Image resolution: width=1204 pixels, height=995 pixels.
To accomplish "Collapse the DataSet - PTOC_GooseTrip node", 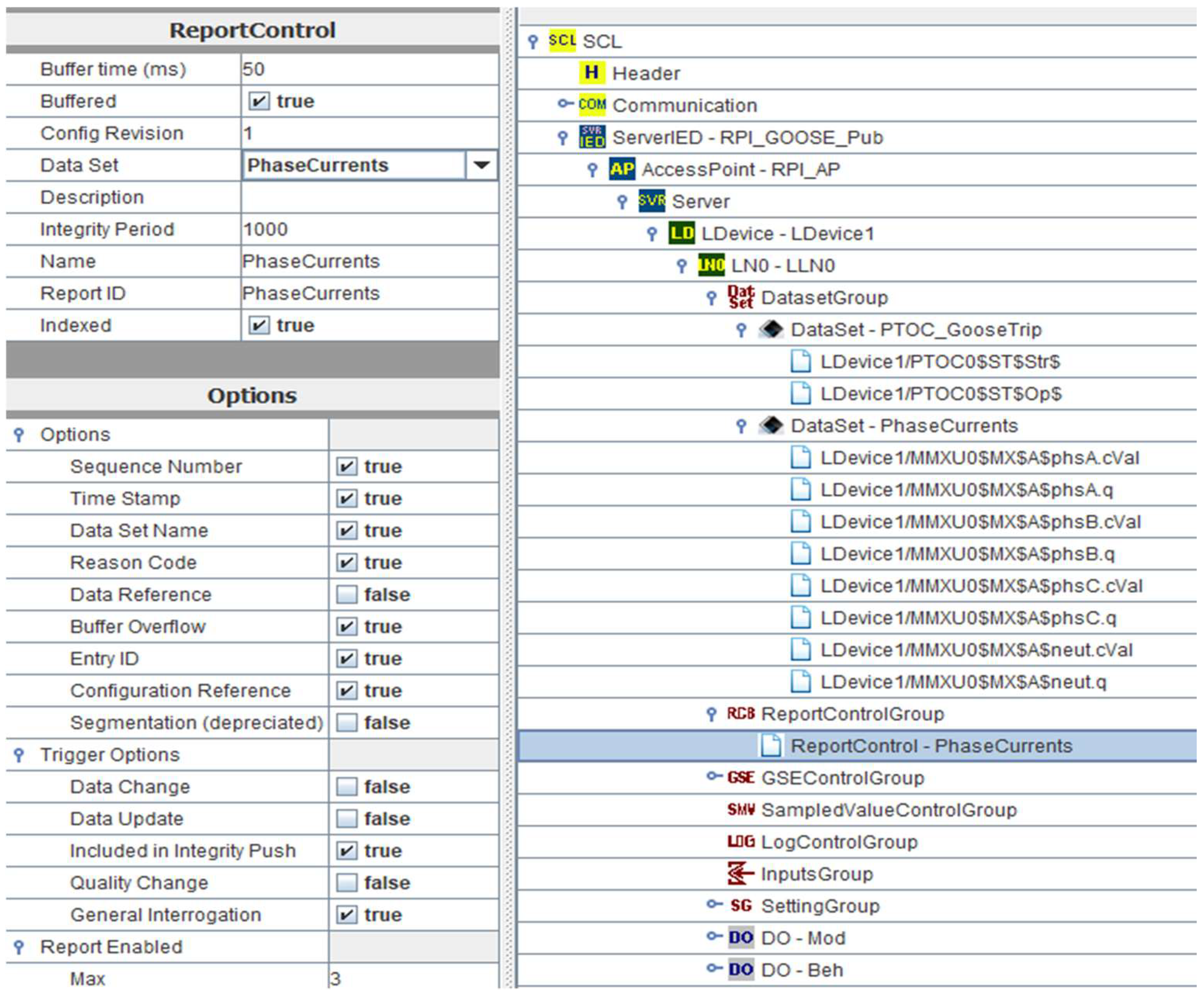I will (741, 330).
